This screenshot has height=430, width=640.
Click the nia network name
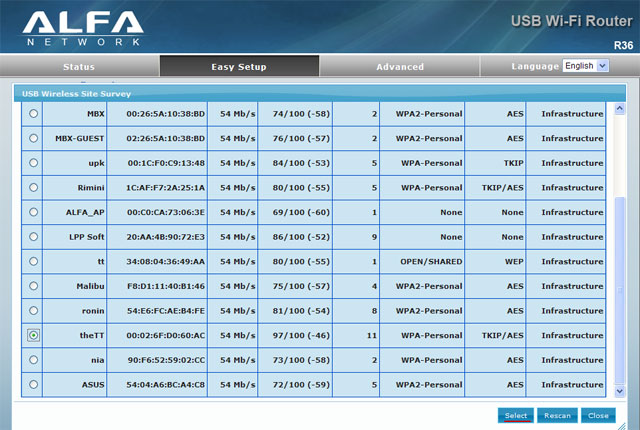tap(98, 360)
